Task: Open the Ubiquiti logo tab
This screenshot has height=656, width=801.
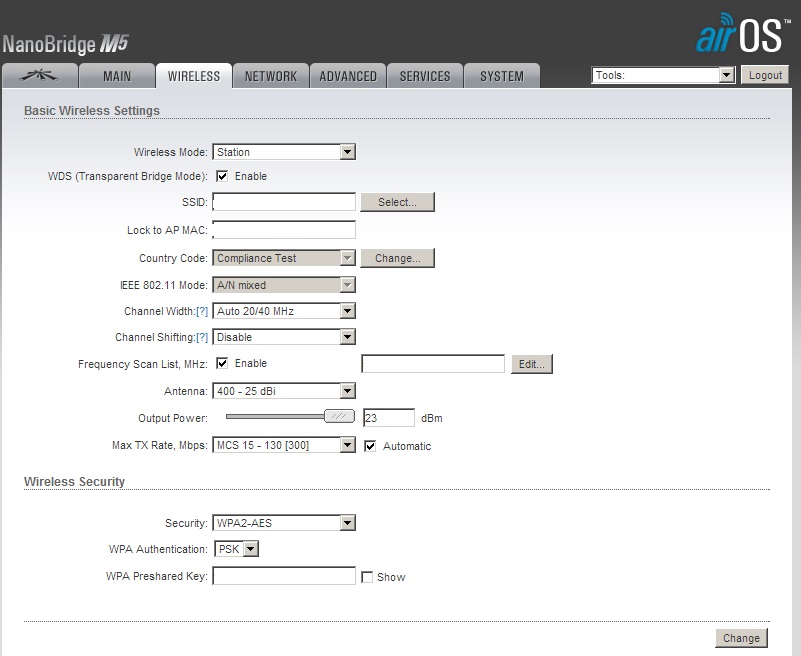Action: tap(40, 76)
